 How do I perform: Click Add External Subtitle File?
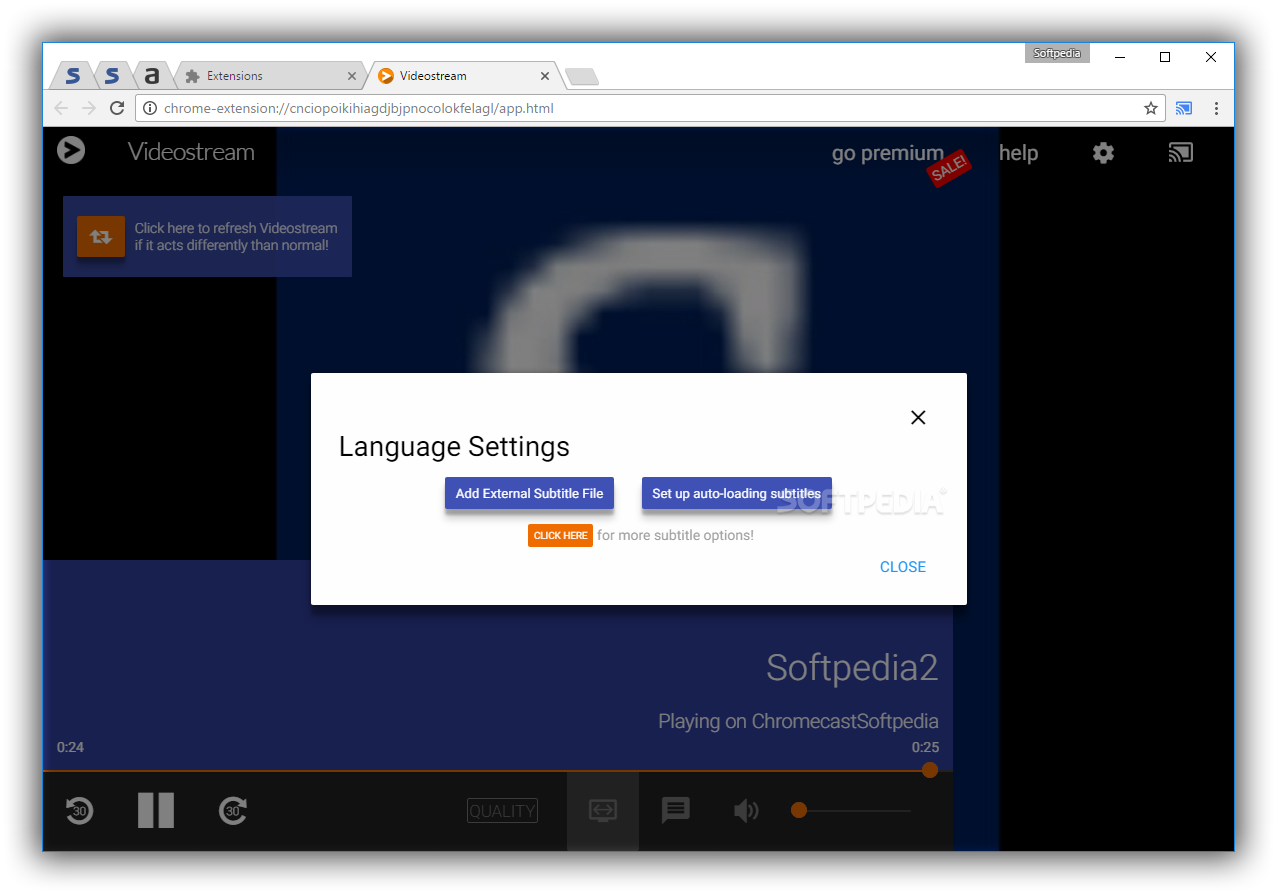(529, 493)
